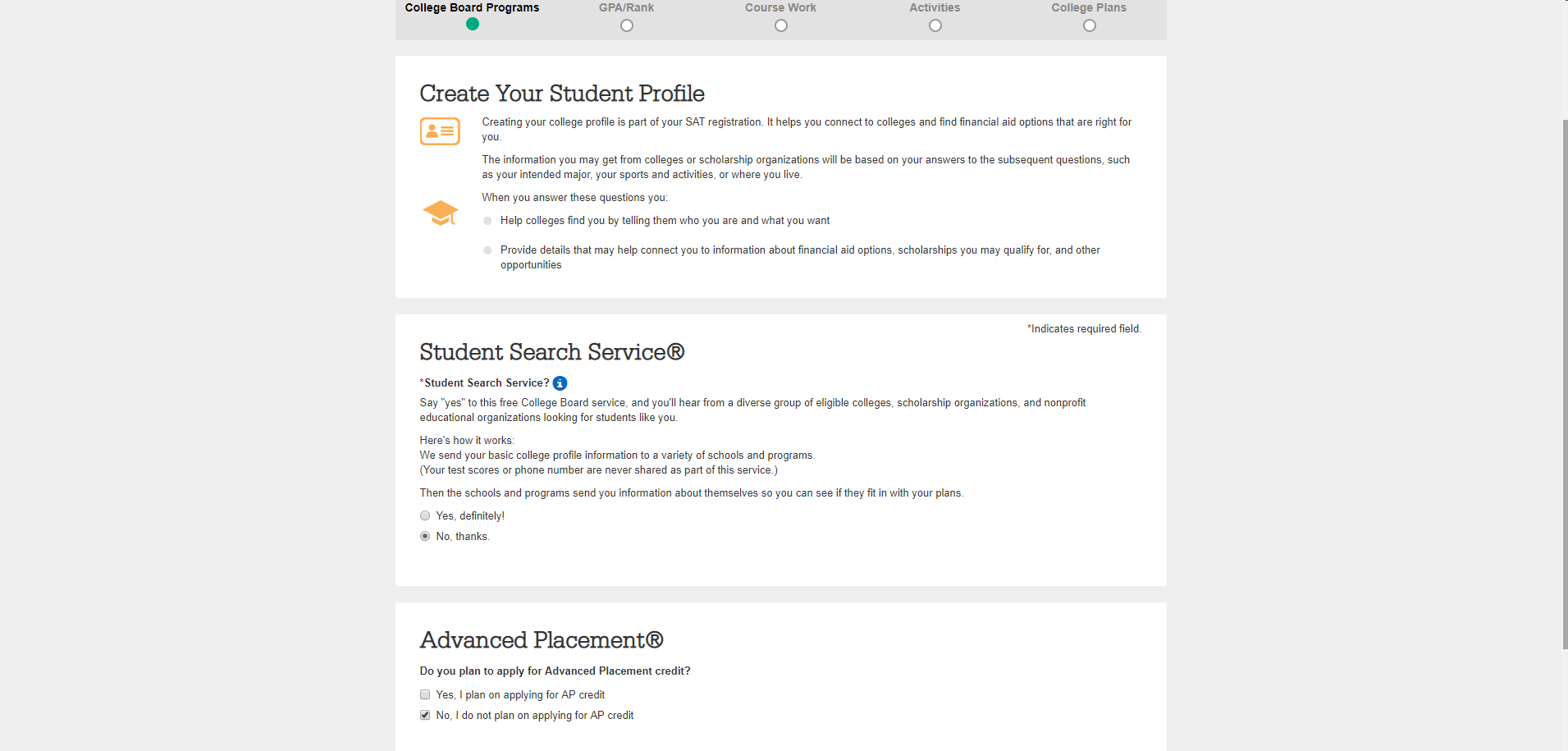Screen dimensions: 1568x751
Task: Click the Course Work step circle
Action: point(781,25)
